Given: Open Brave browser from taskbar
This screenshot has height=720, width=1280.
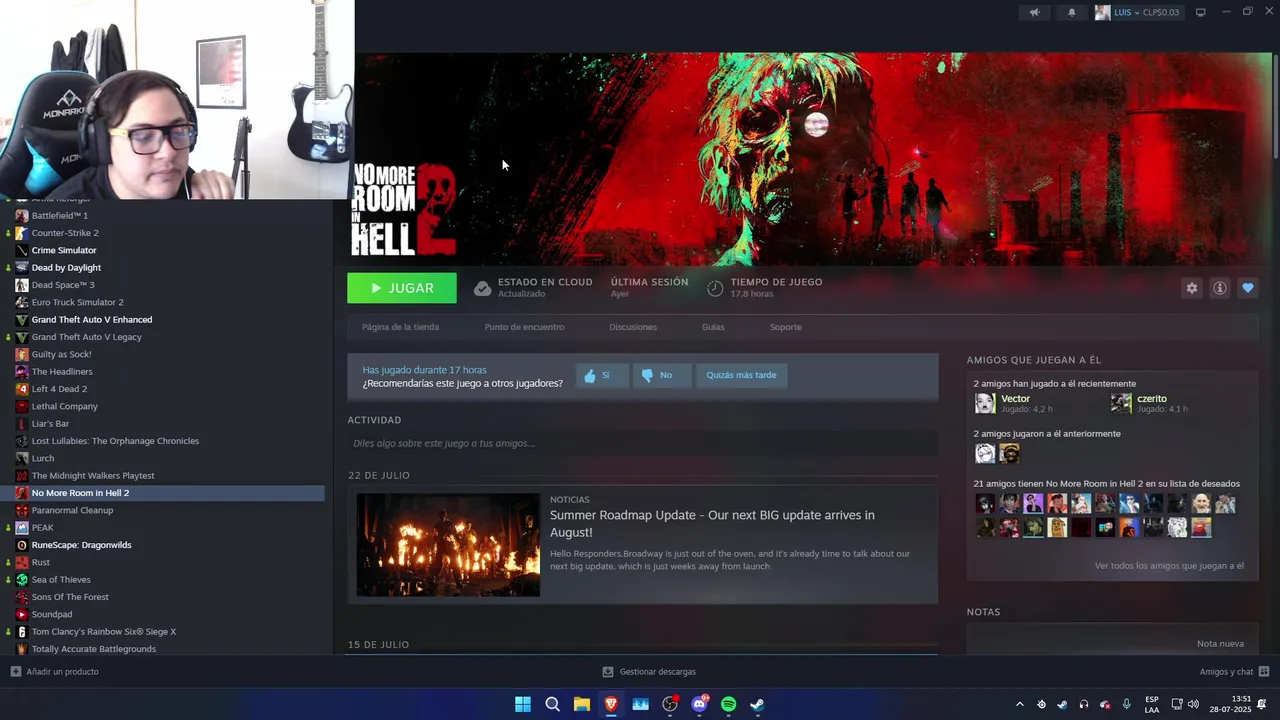Looking at the screenshot, I should [611, 704].
